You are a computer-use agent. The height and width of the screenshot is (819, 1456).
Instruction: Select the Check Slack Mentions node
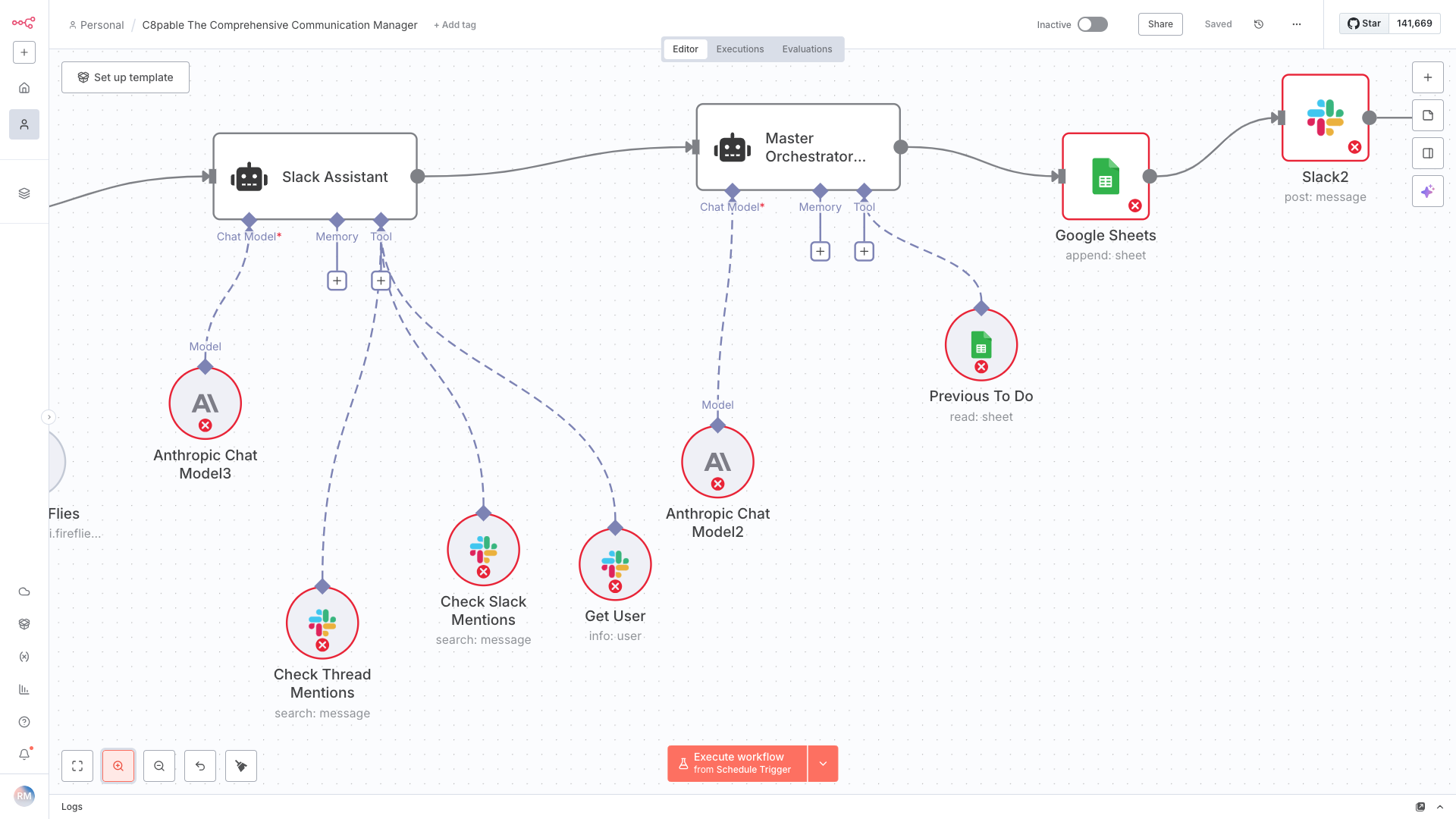[x=484, y=550]
